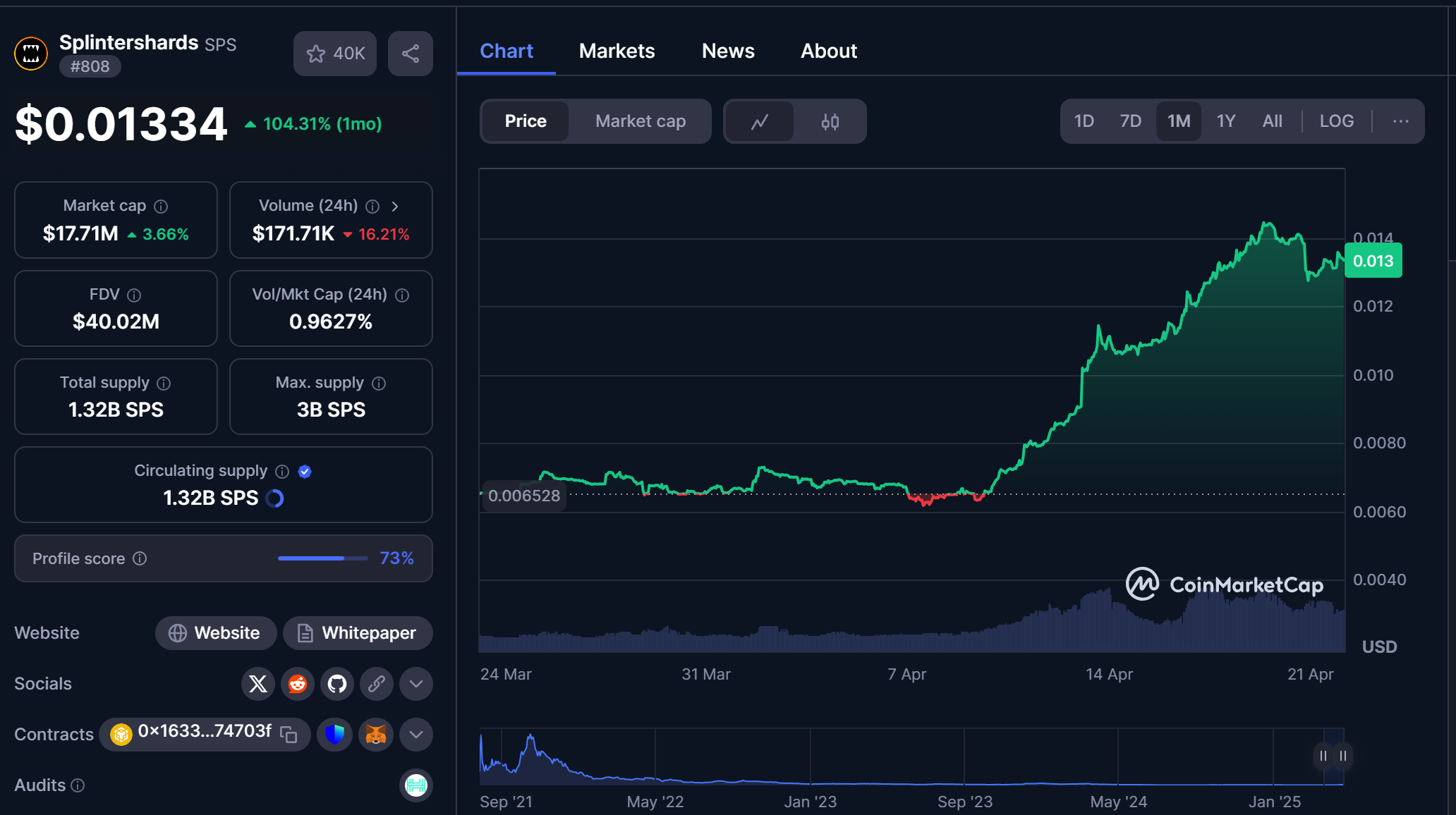Choose the line chart type
This screenshot has width=1456, height=815.
click(x=760, y=121)
